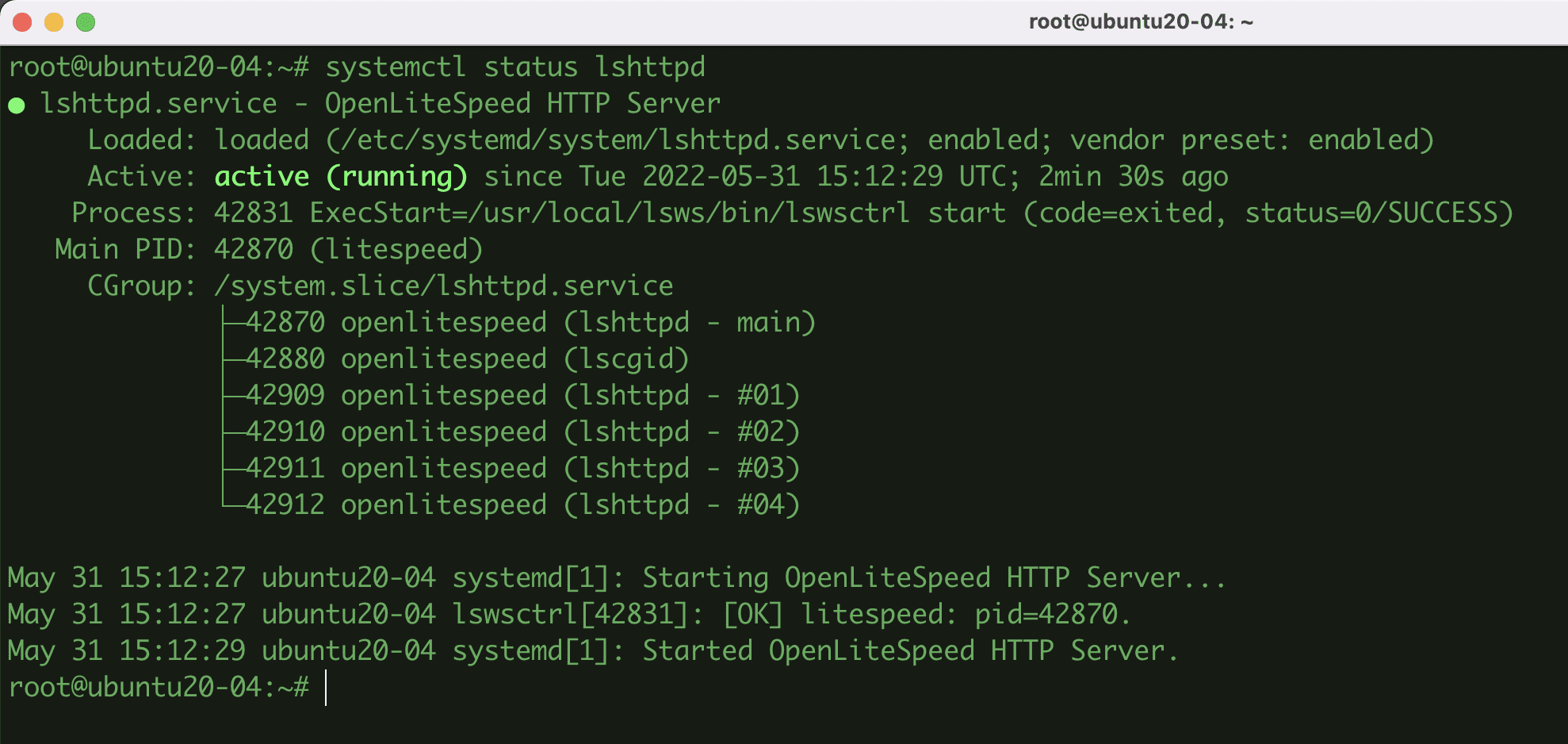Select process 42870 lshttpd main entry

pos(530,323)
